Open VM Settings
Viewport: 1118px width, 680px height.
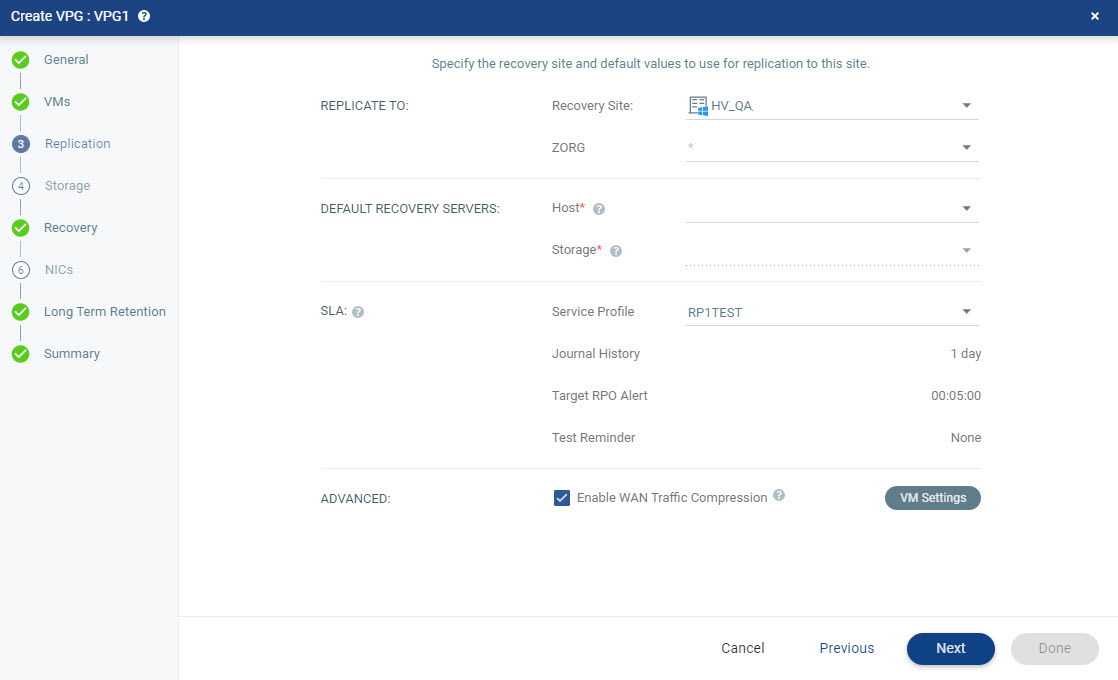(x=933, y=498)
